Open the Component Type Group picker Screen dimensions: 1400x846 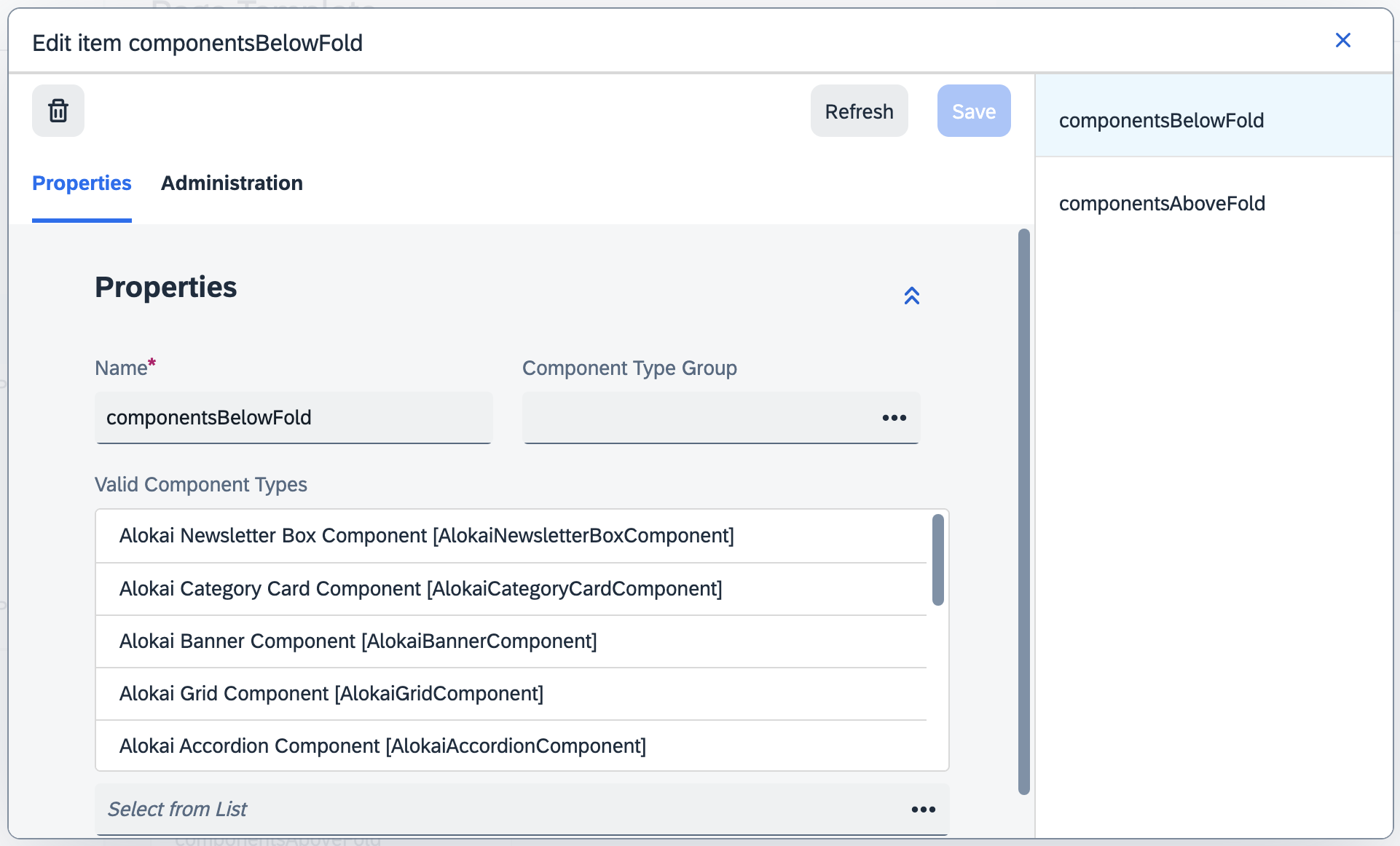[894, 418]
